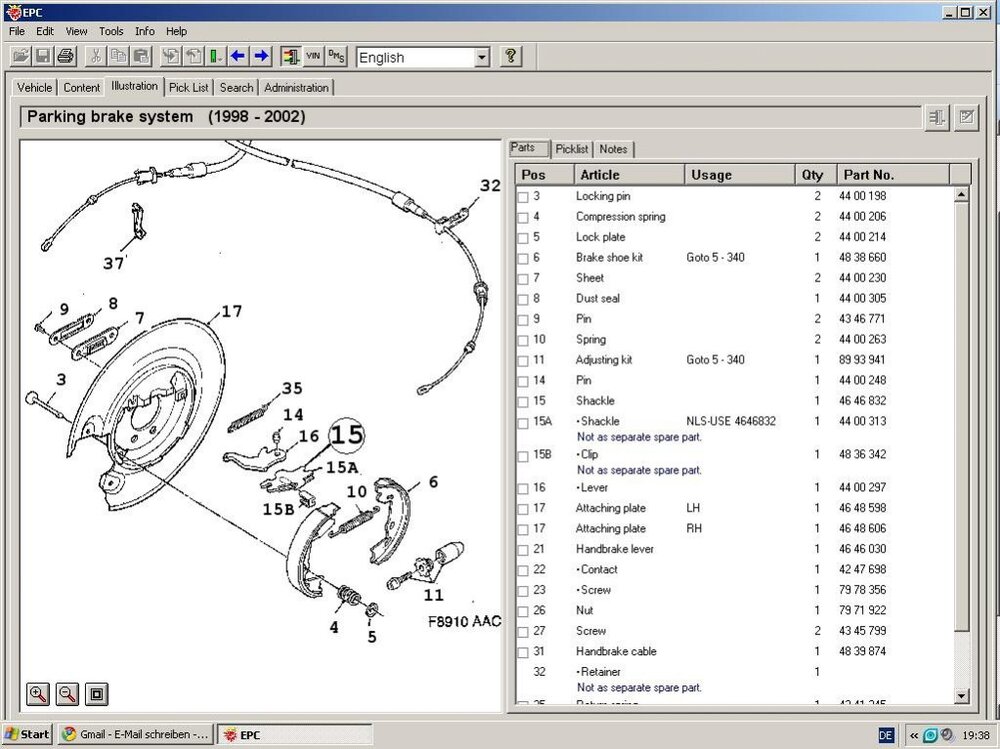This screenshot has width=1000, height=749.
Task: Zoom in on the illustration
Action: click(38, 693)
